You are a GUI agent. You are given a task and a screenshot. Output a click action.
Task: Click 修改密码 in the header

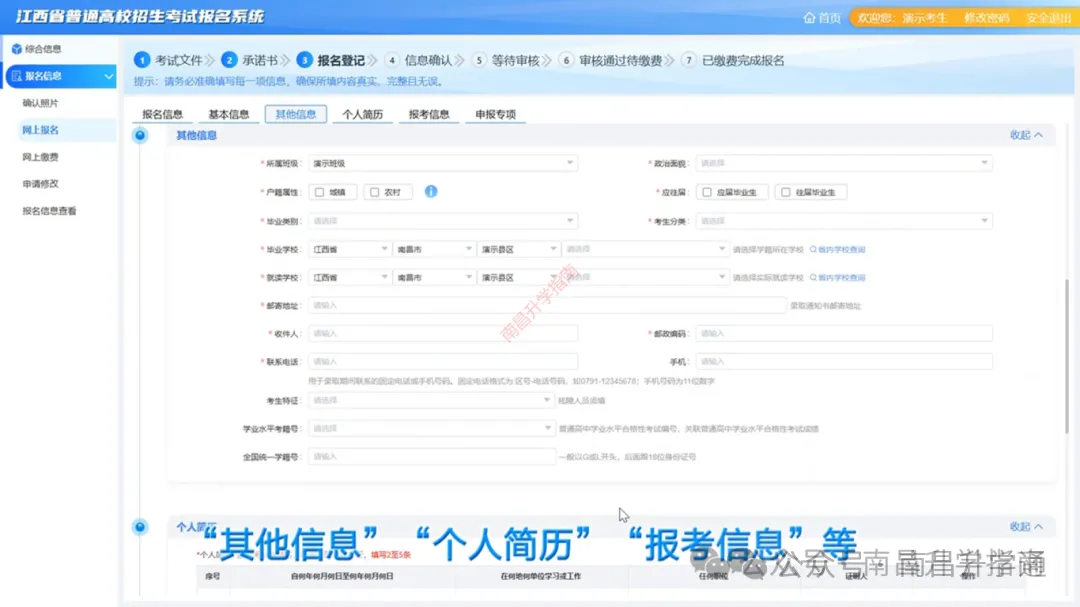pos(986,18)
